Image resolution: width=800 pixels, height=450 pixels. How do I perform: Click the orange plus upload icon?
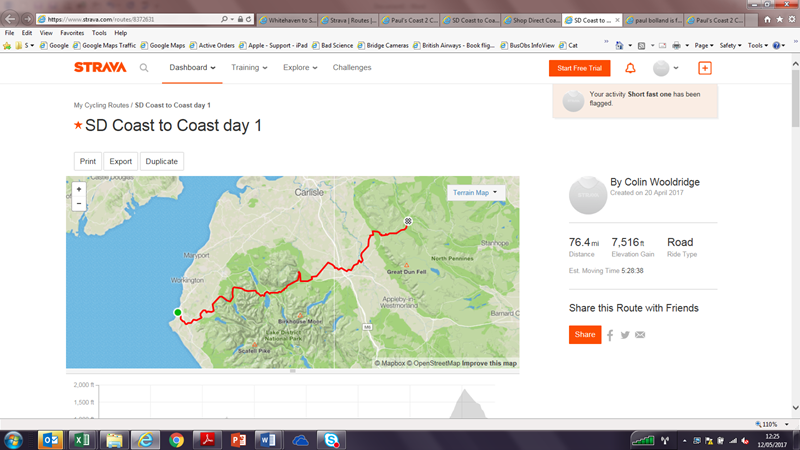[705, 68]
